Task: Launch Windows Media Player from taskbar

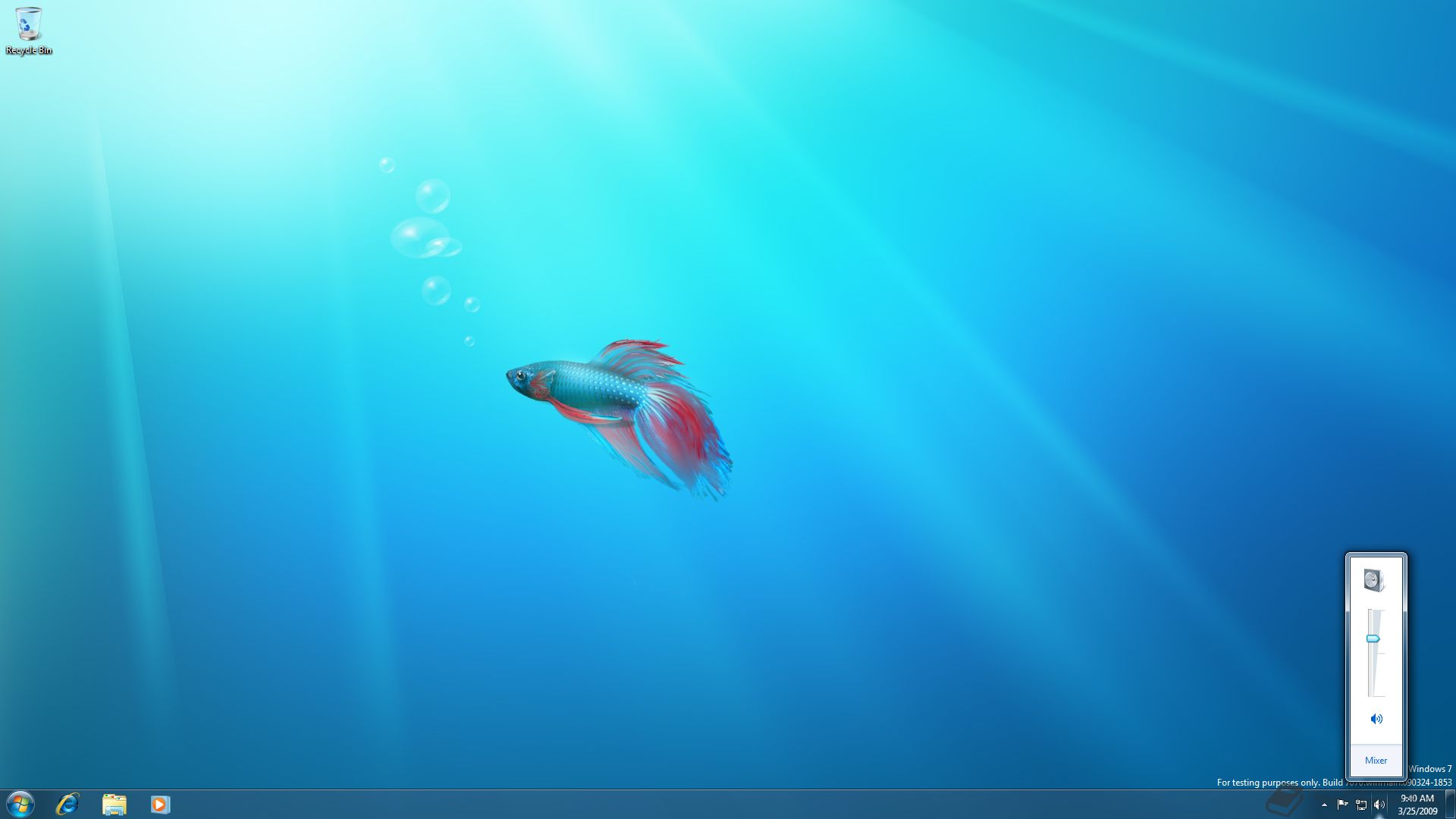Action: pos(160,804)
